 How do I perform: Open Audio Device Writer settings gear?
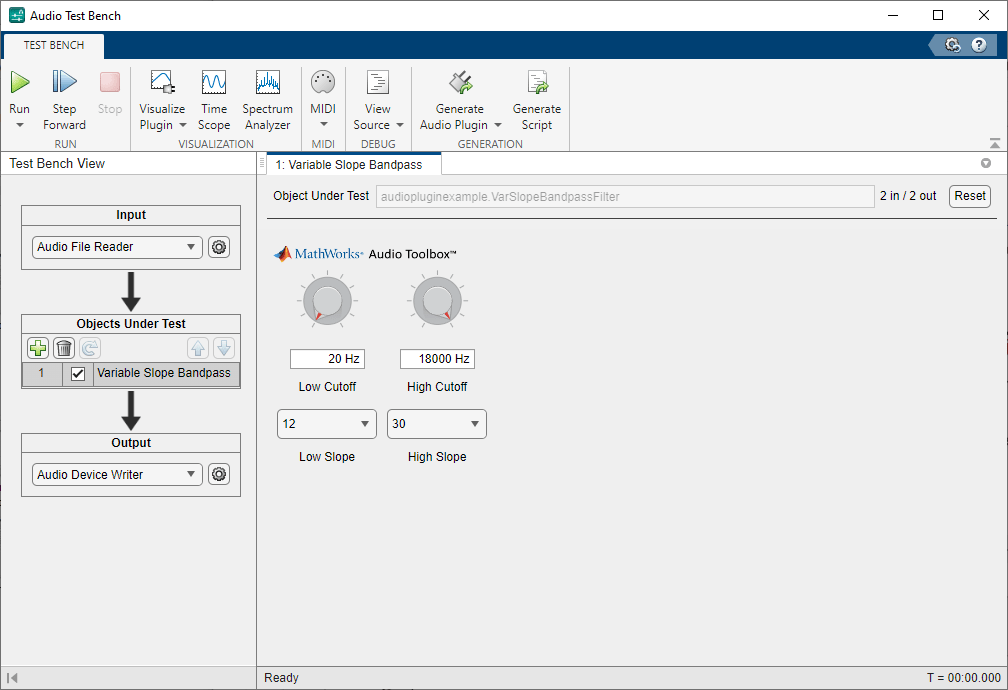219,475
